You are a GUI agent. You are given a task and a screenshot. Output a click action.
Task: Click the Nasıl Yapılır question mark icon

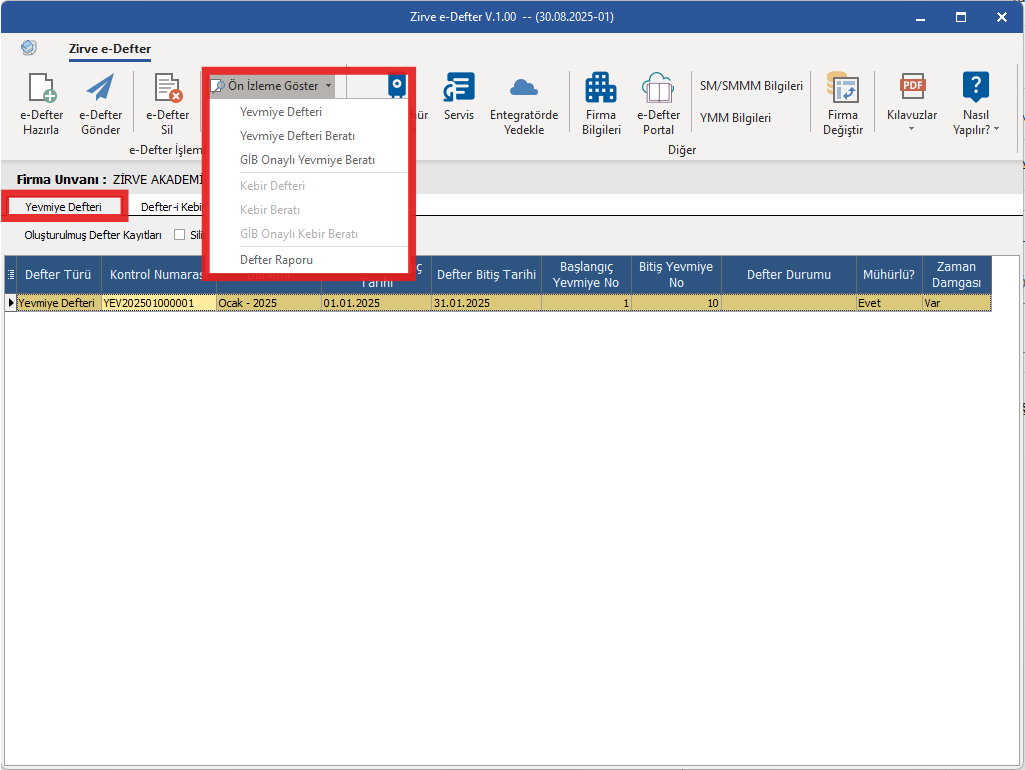(x=975, y=87)
